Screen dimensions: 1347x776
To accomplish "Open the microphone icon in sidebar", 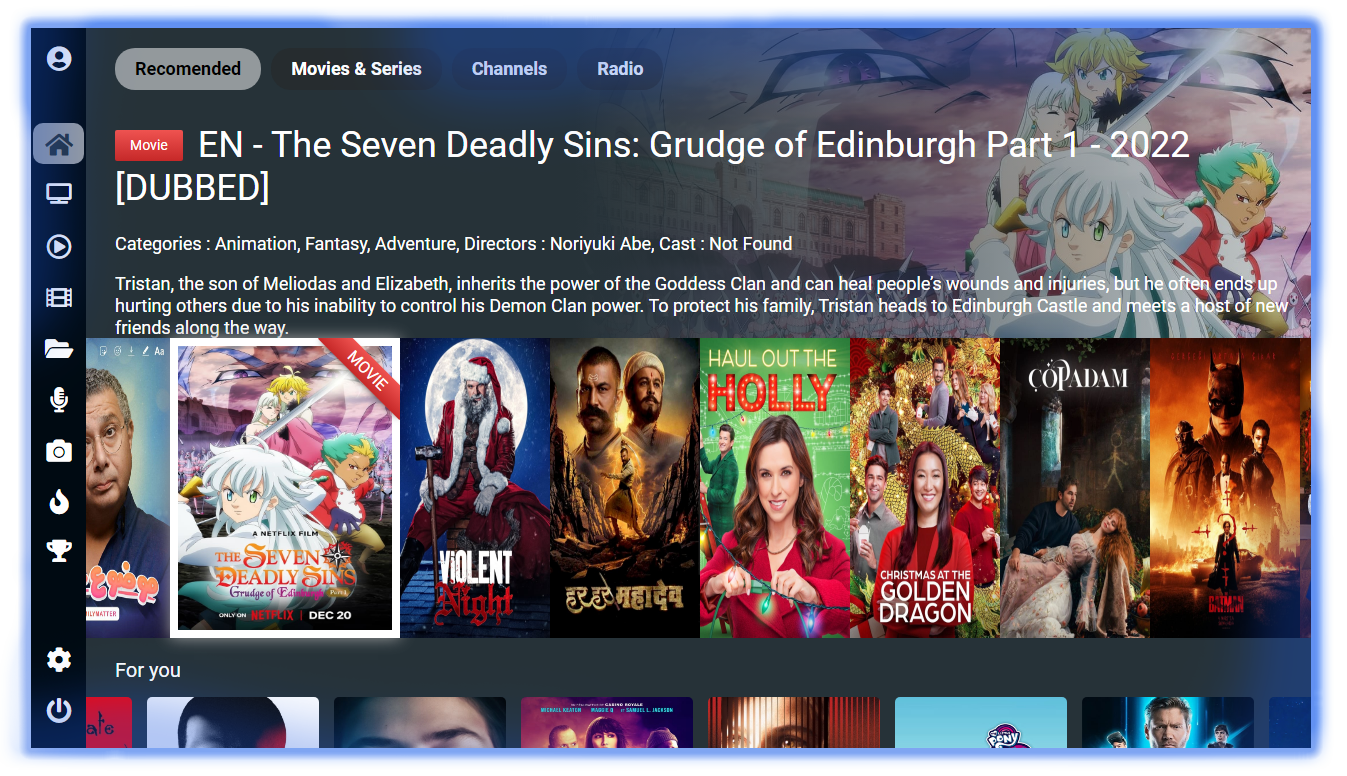I will pos(59,401).
